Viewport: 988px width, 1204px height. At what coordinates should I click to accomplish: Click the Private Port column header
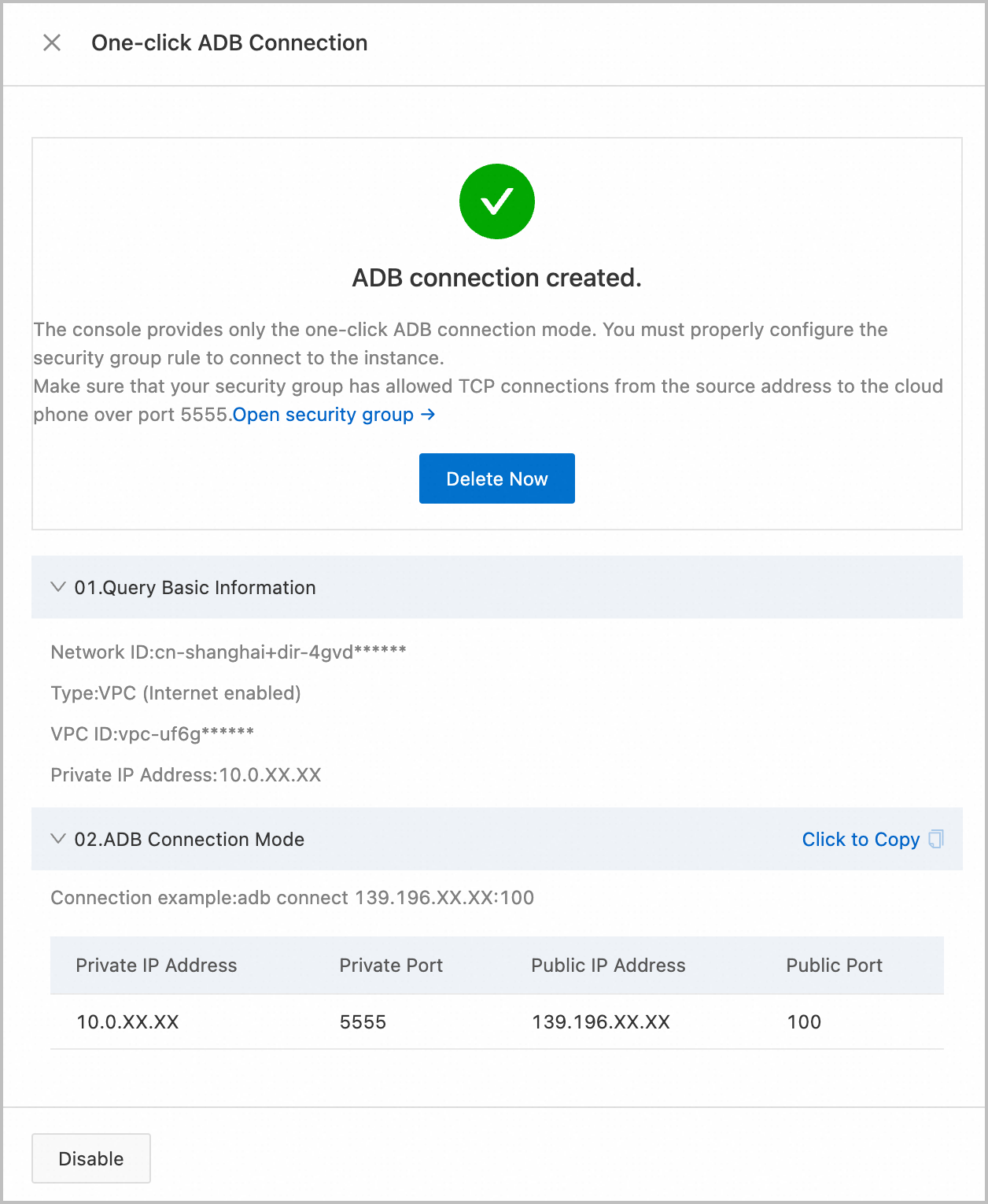tap(391, 966)
